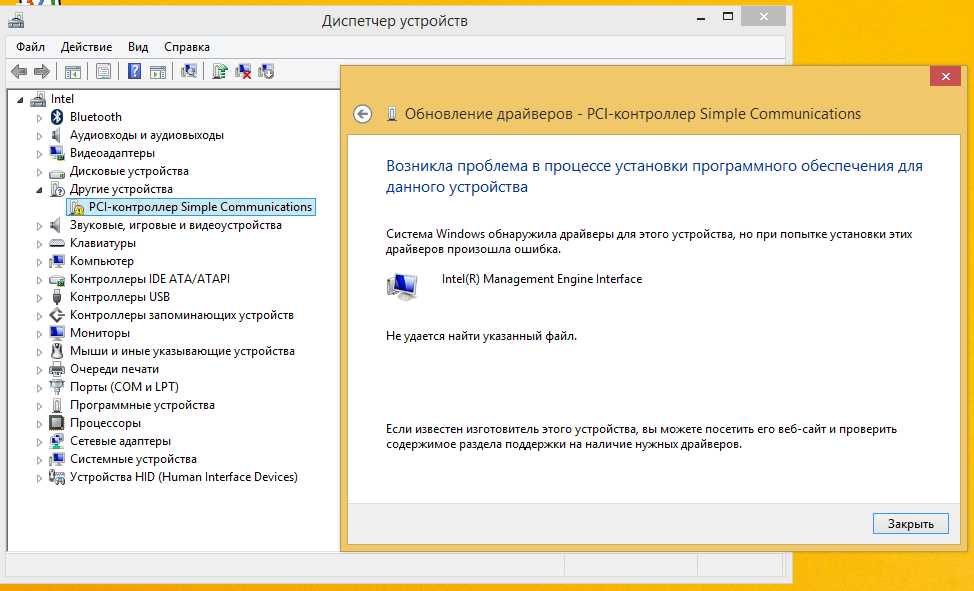This screenshot has height=591, width=974.
Task: Maximize the Диспетчер устройств window
Action: [x=728, y=17]
